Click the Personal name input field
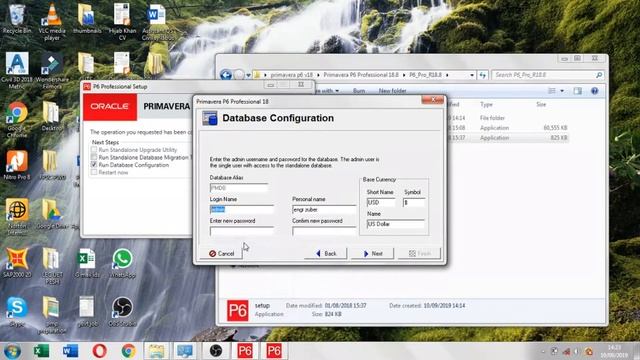Viewport: 640px width, 360px height. point(324,209)
